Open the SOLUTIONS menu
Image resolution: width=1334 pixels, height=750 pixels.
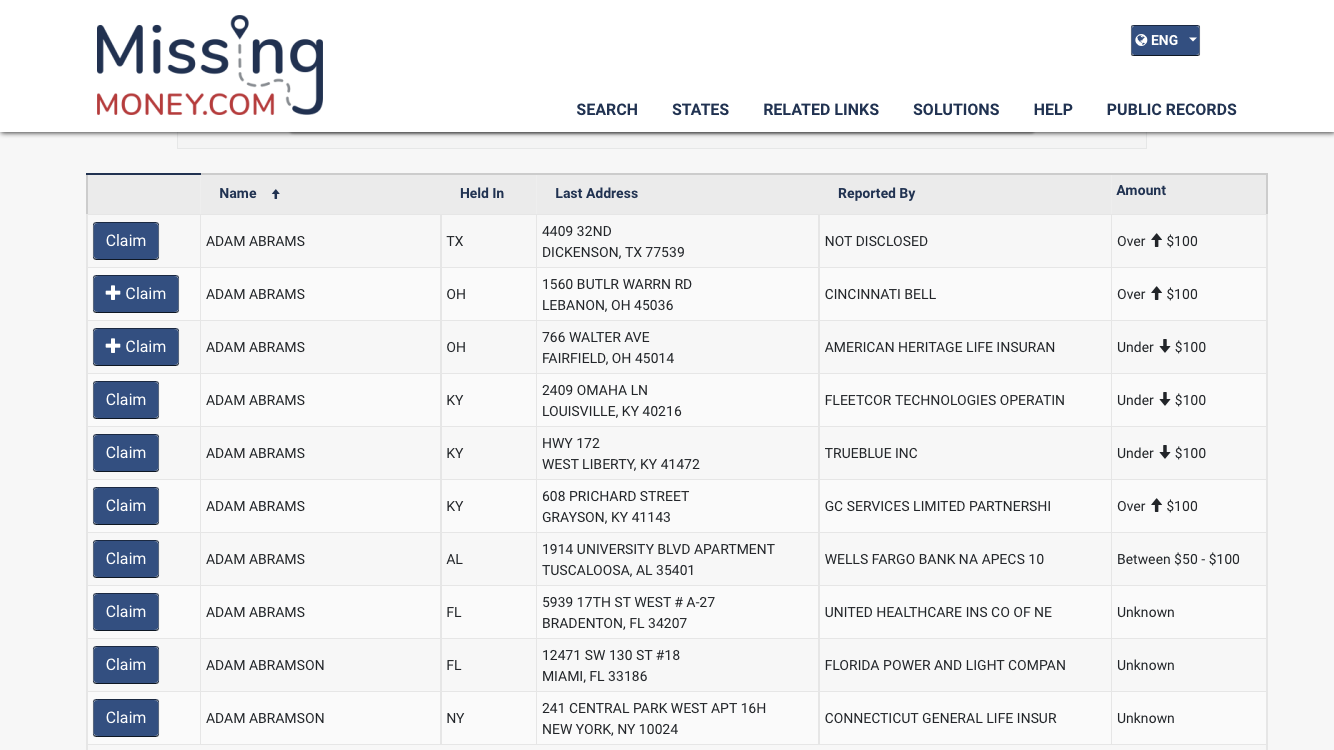956,110
